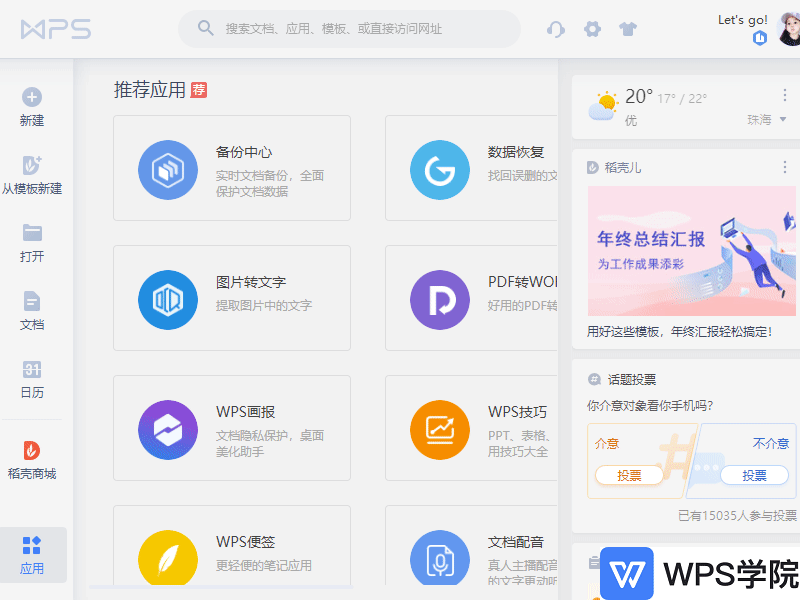Open the weather card options menu
The height and width of the screenshot is (600, 800).
point(785,95)
